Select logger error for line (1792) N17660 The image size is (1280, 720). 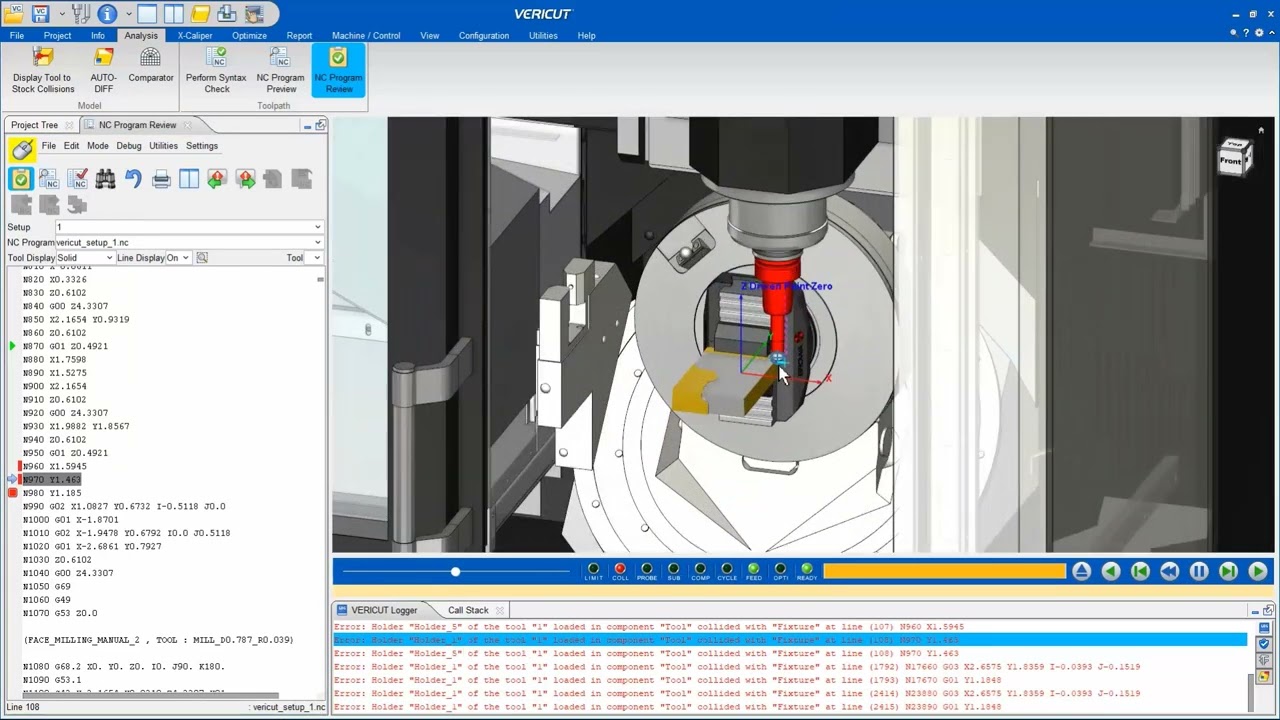737,667
